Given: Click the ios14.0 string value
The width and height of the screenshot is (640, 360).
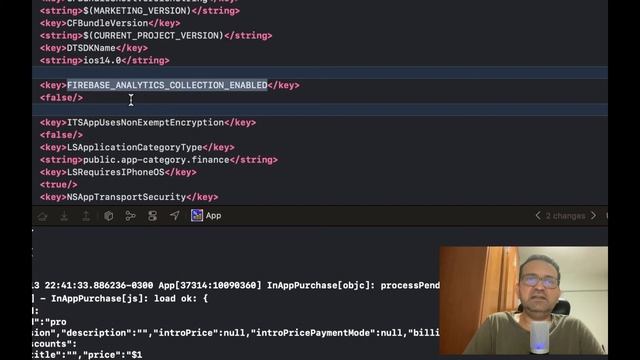Looking at the screenshot, I should [x=102, y=61].
